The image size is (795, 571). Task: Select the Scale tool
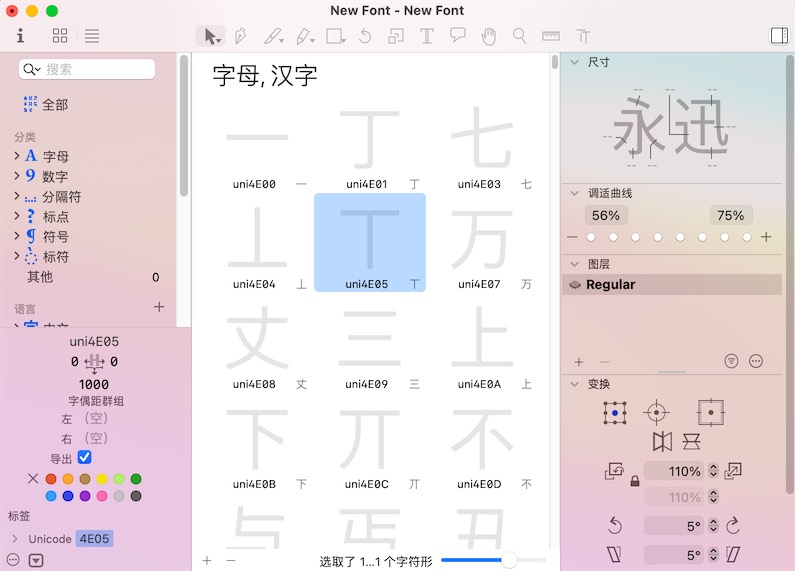click(396, 36)
